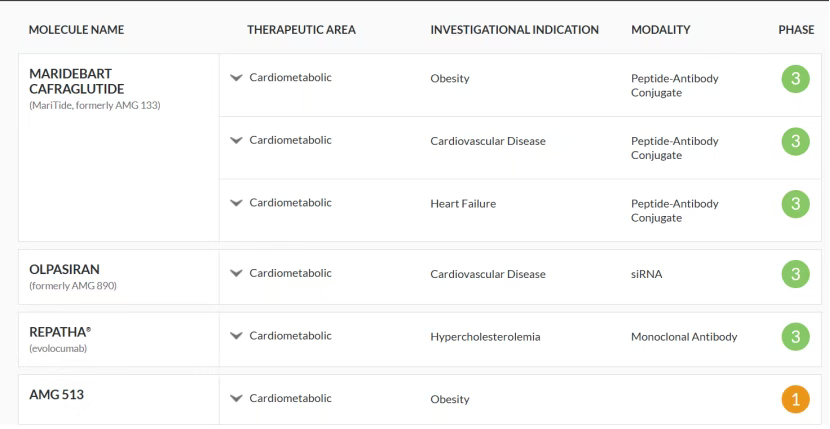Expand the Olpasiran row chevron

coord(237,273)
